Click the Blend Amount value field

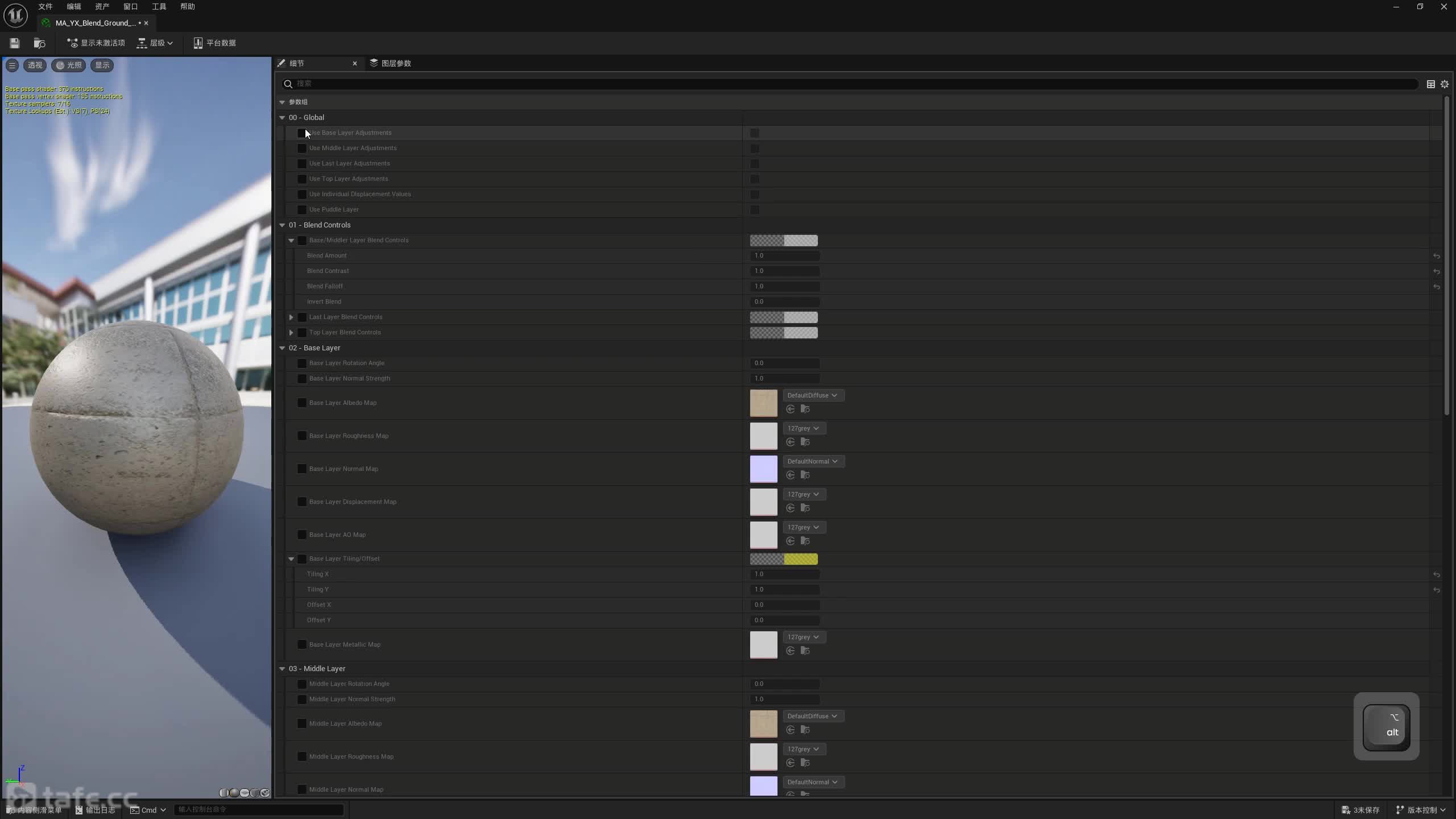785,256
